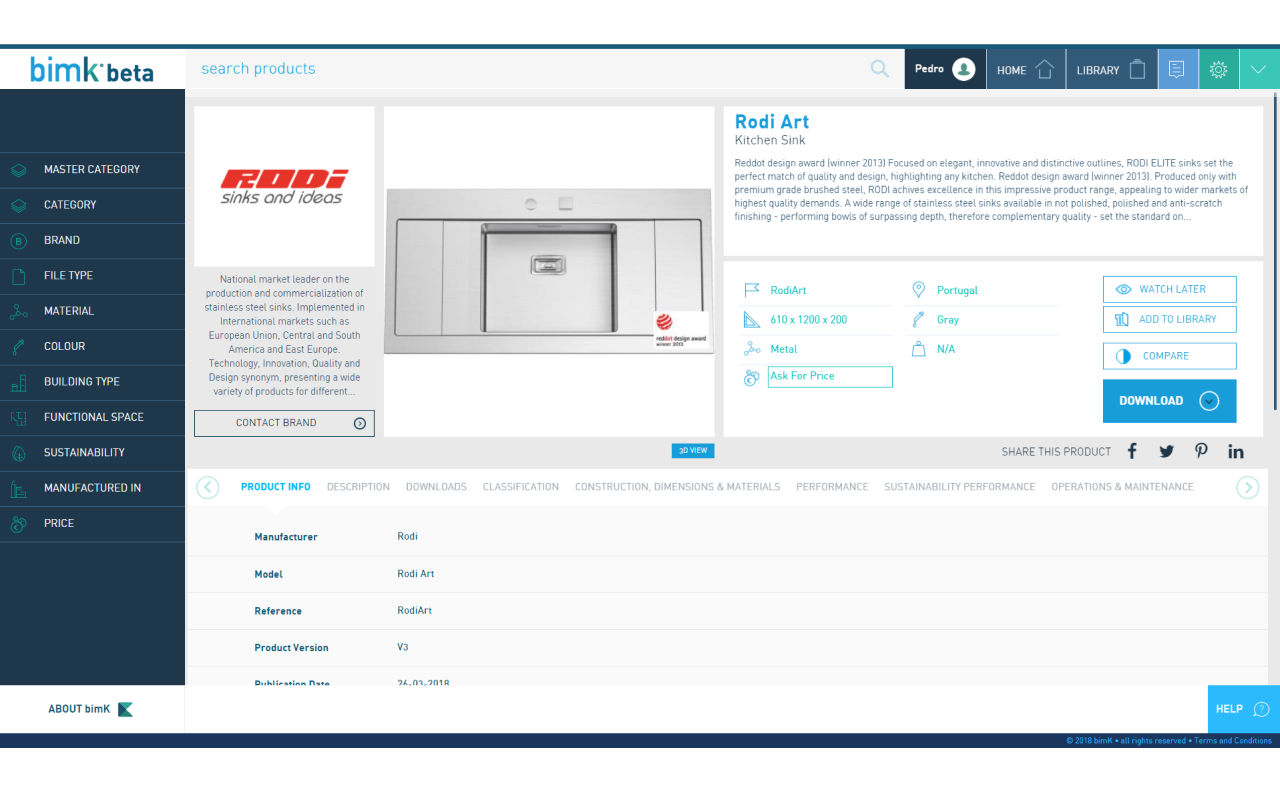Open Category filter in sidebar
This screenshot has width=1280, height=800.
(x=92, y=205)
